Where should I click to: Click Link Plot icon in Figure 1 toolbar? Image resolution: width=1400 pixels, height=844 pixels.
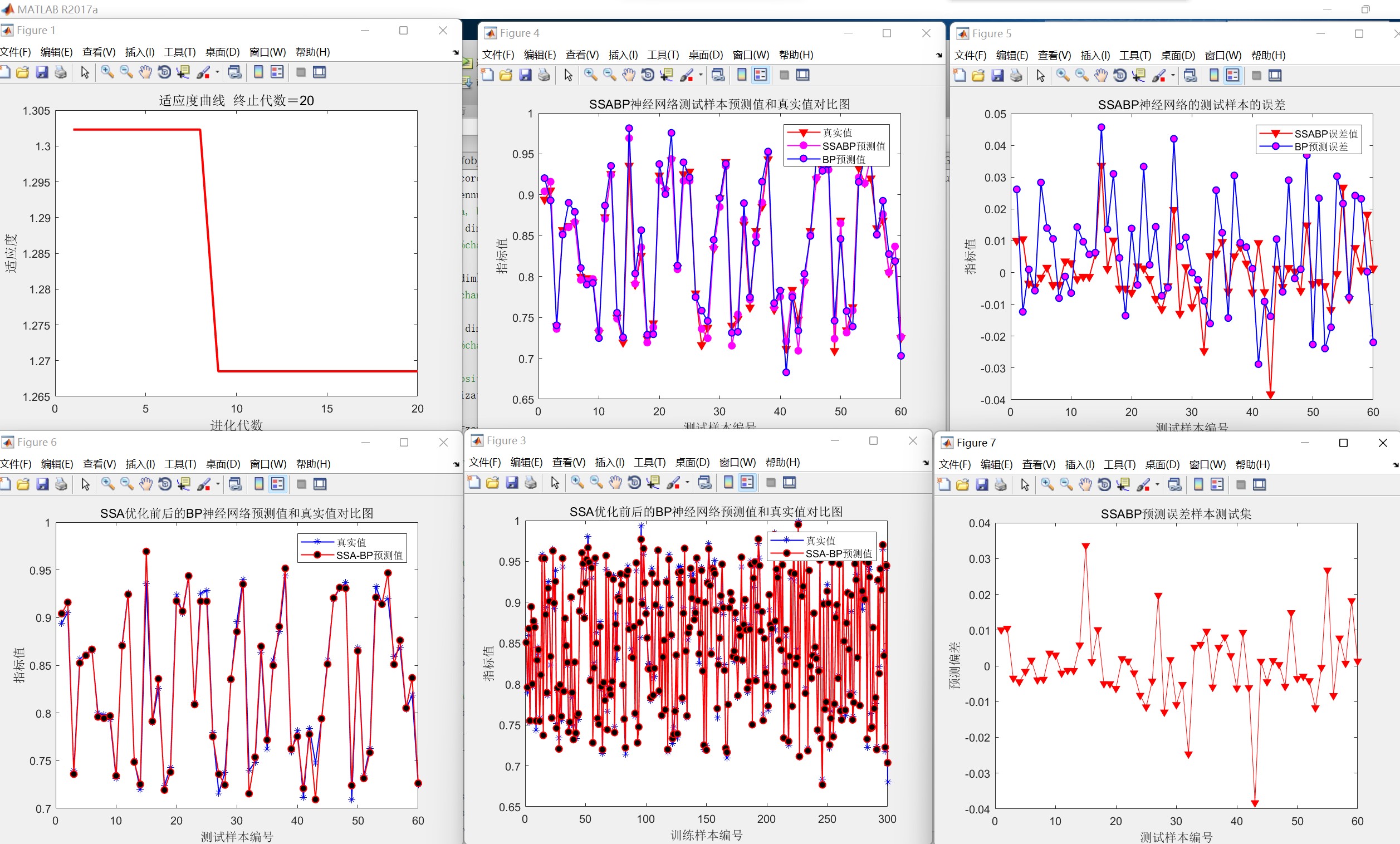(x=234, y=72)
